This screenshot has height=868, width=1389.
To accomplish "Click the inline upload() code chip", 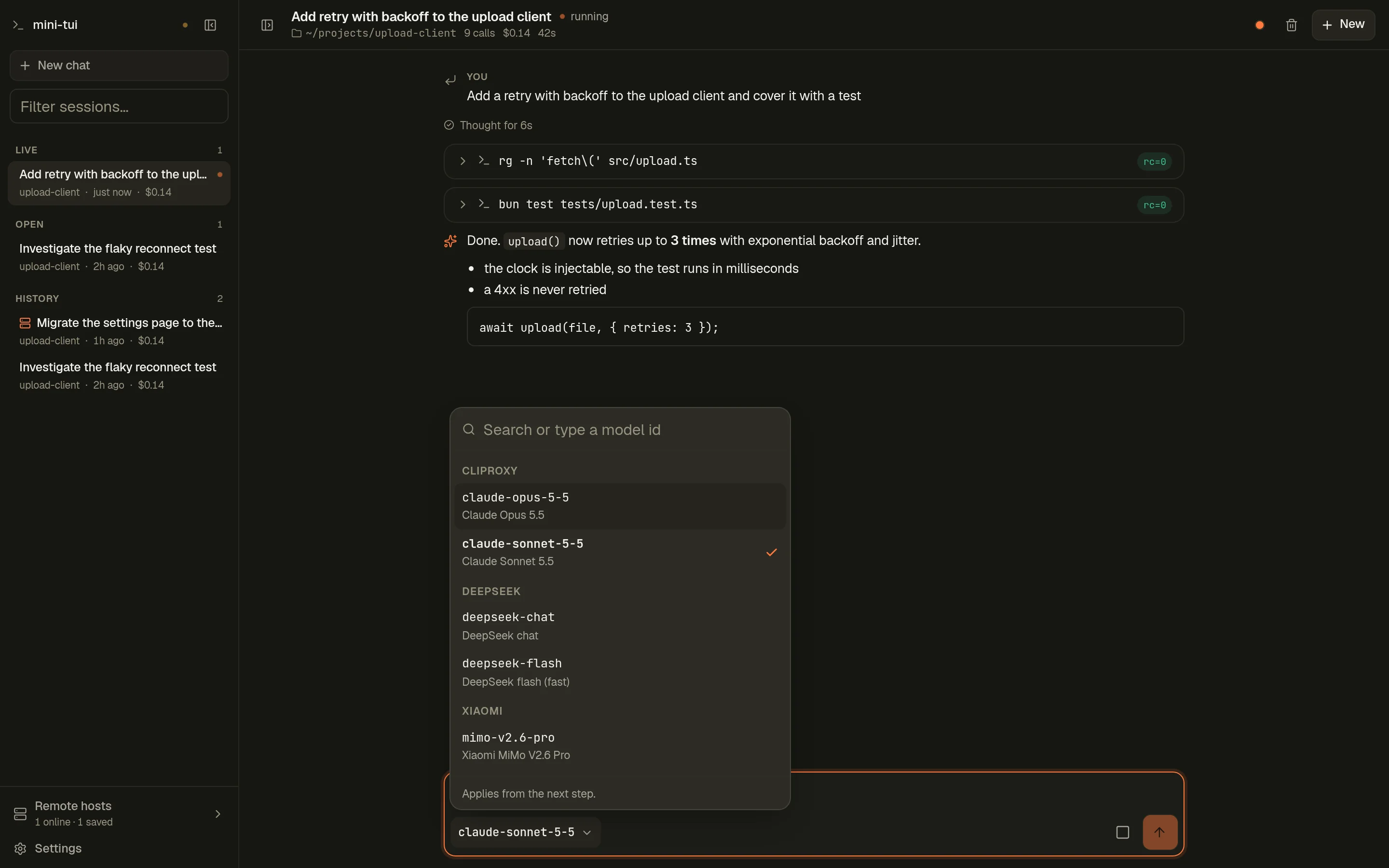I will point(534,241).
